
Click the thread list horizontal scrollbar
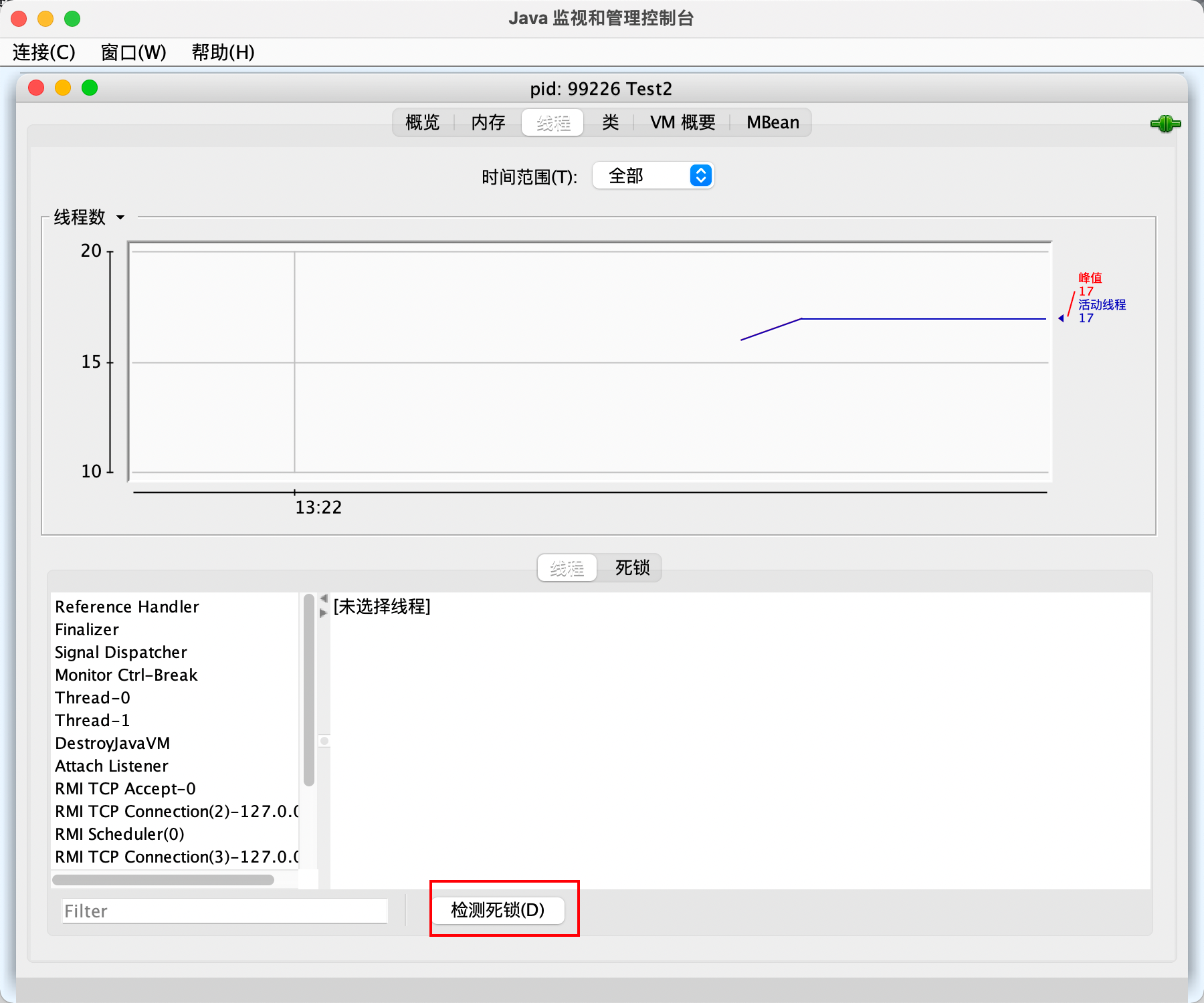click(163, 879)
